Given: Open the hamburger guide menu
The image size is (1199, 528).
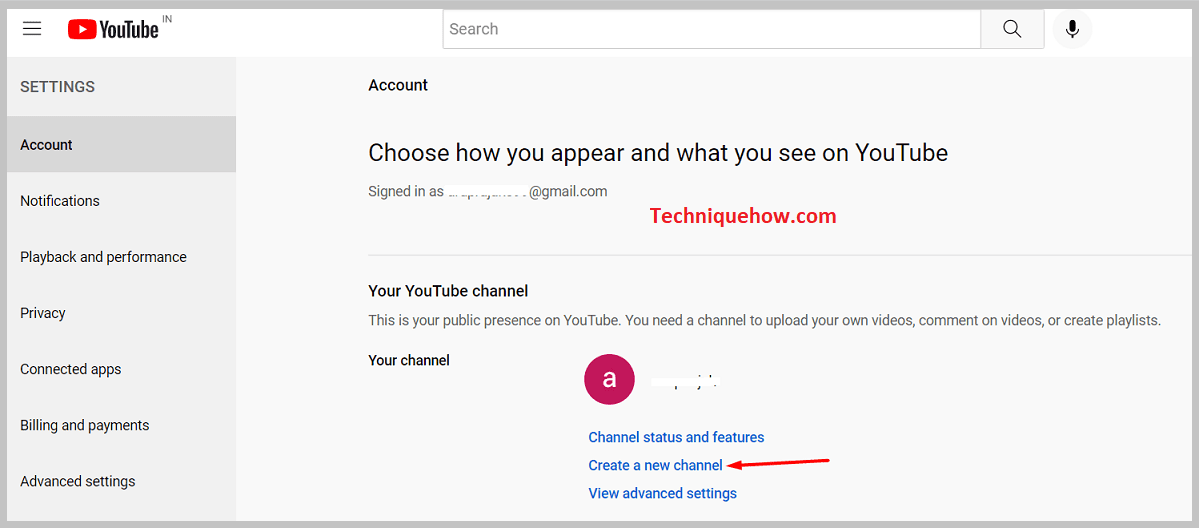Looking at the screenshot, I should (x=32, y=29).
